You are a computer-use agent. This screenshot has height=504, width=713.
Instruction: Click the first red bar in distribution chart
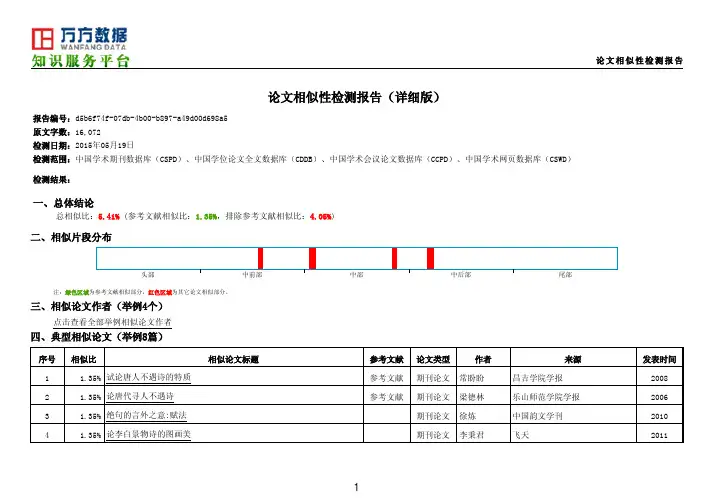click(260, 258)
